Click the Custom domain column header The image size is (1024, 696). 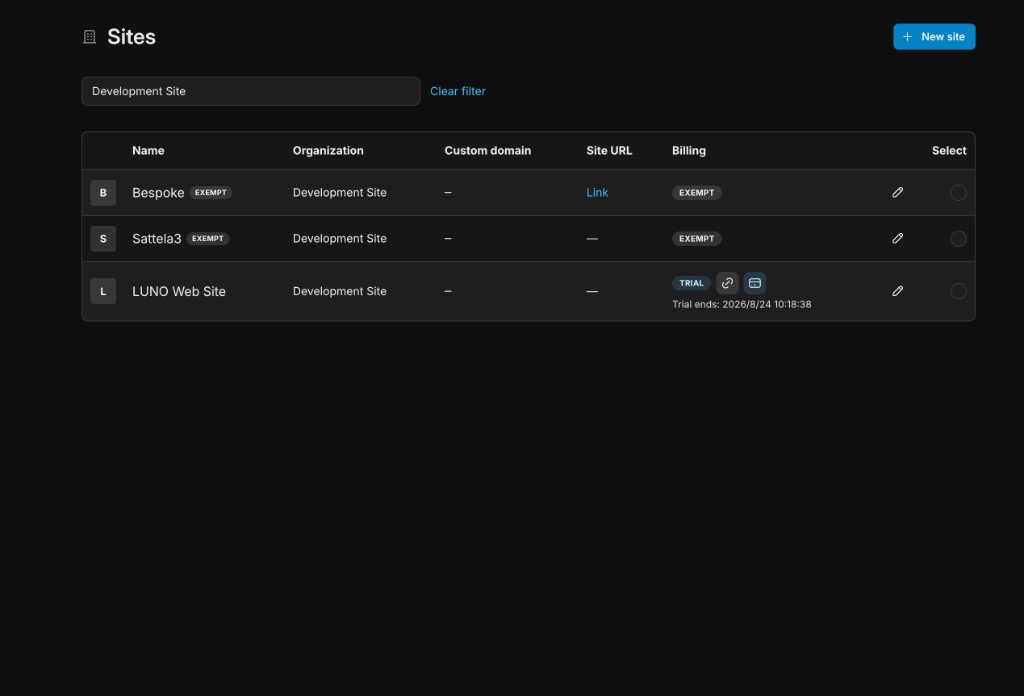[487, 150]
